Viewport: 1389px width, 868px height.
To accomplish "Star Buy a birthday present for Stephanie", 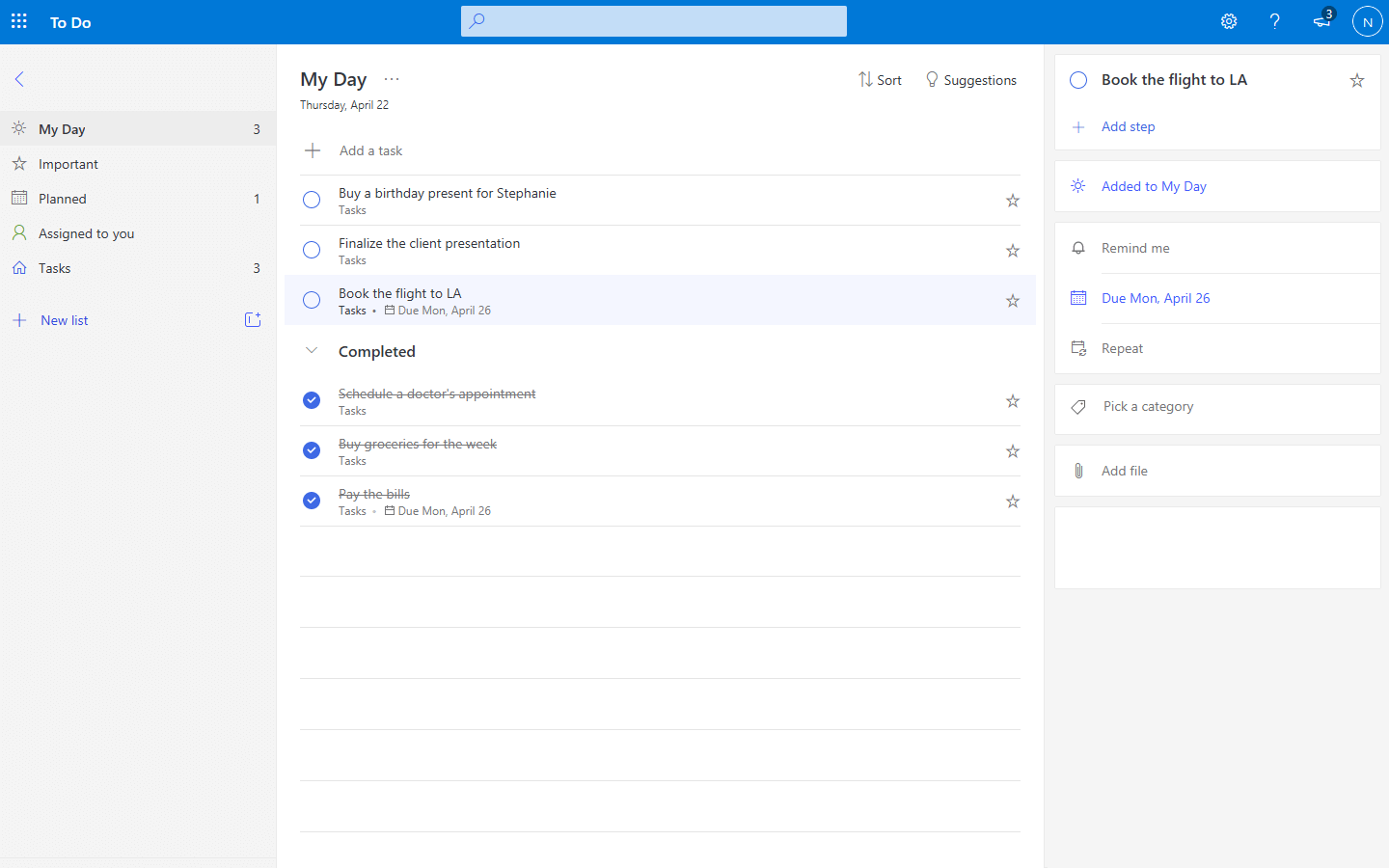I will click(1013, 201).
